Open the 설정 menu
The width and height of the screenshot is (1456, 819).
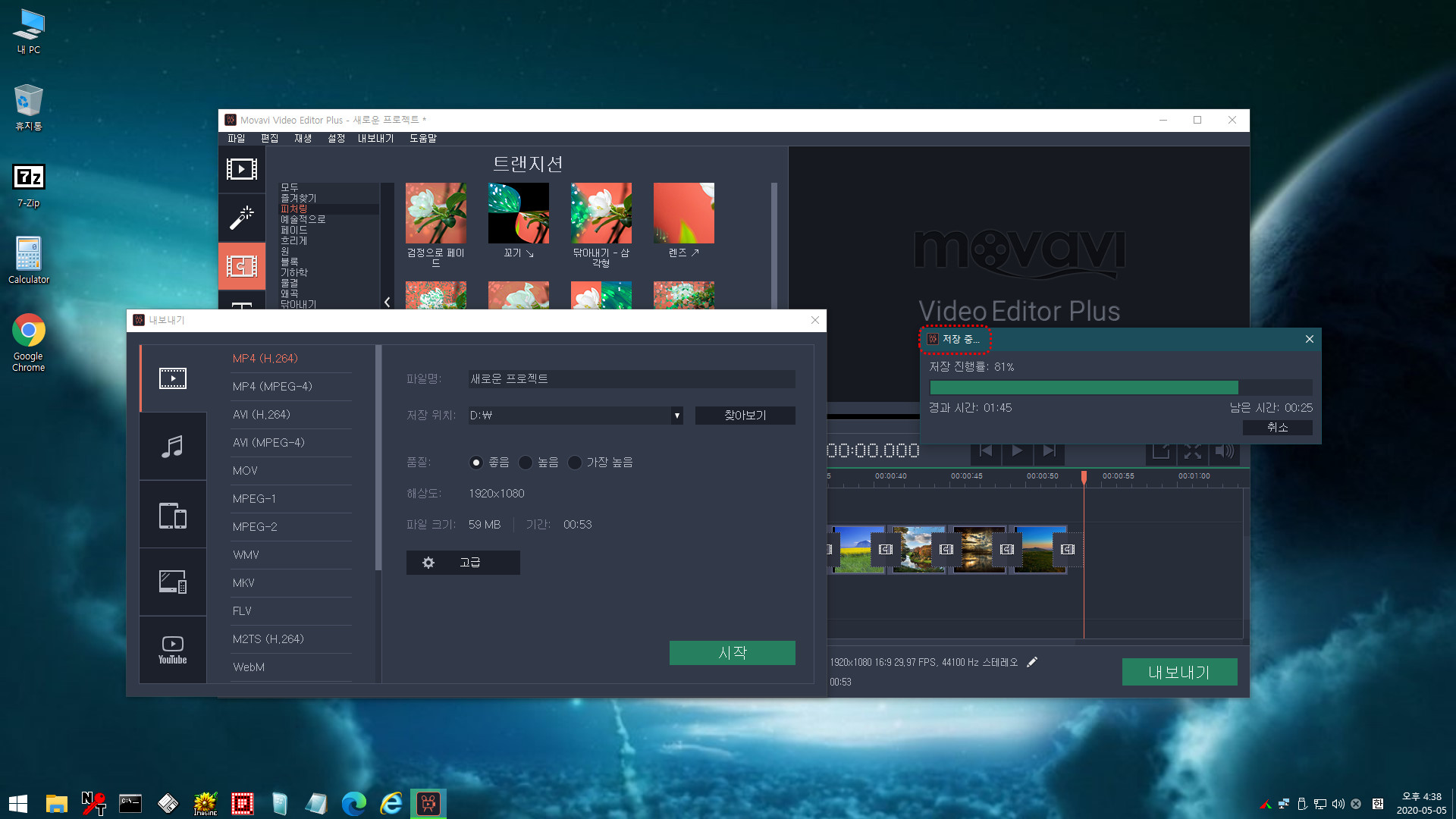coord(337,138)
